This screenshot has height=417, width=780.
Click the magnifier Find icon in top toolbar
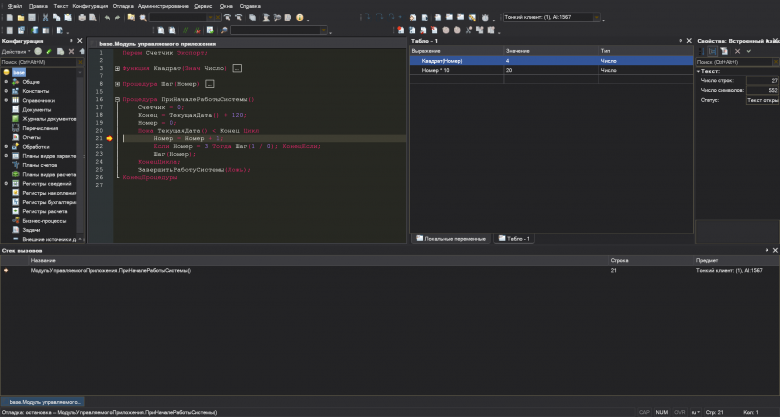coord(143,17)
